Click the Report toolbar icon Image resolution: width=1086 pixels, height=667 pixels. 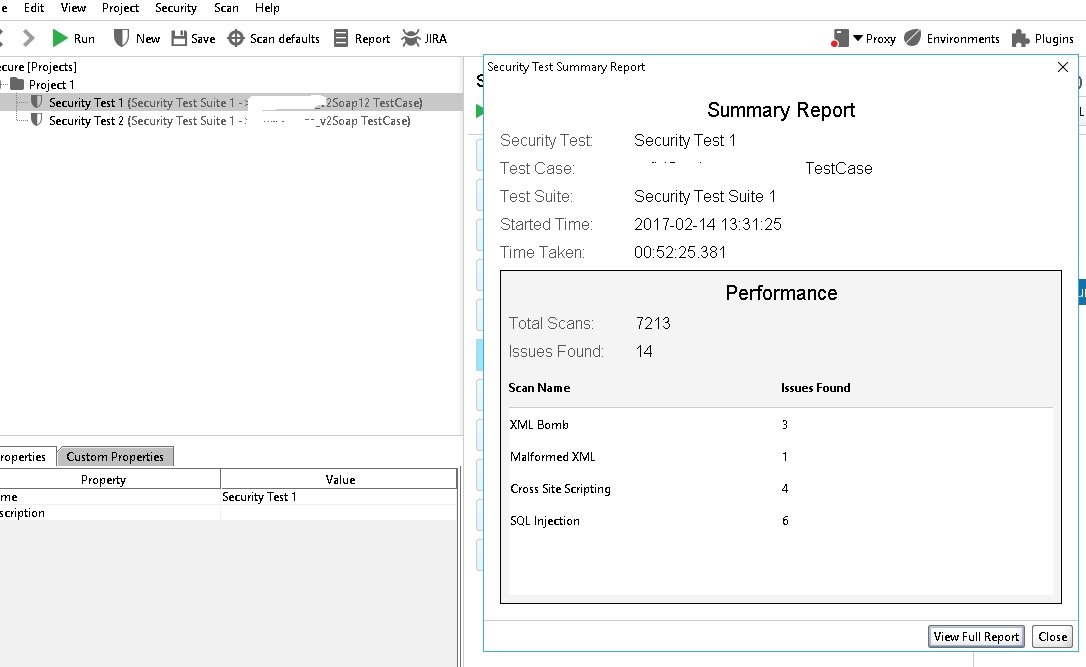tap(341, 38)
